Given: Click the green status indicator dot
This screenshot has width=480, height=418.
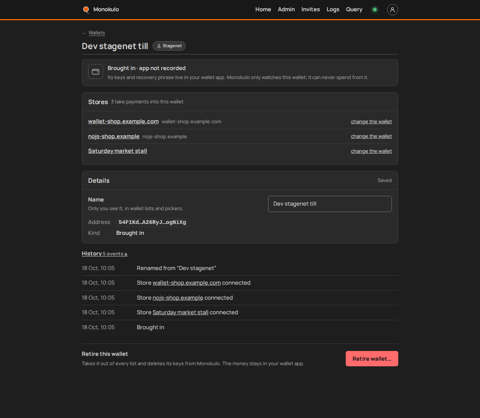Looking at the screenshot, I should click(x=375, y=10).
